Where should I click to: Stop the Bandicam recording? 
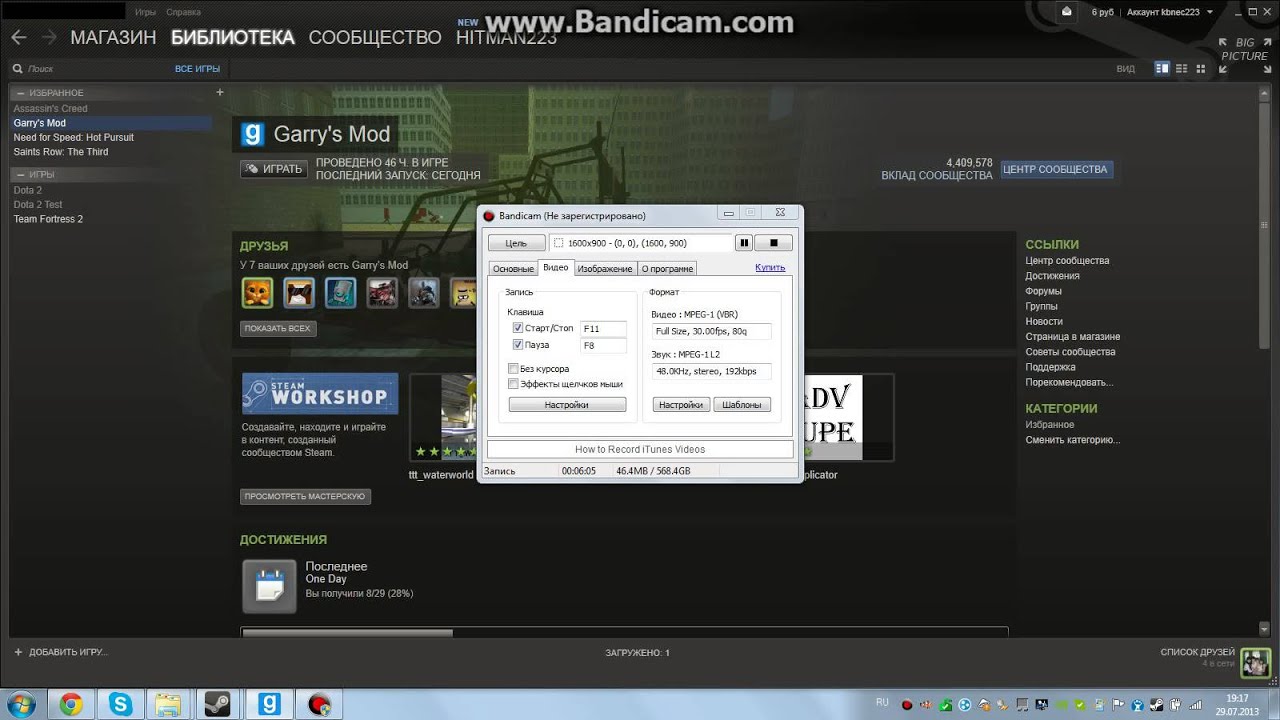coord(773,243)
